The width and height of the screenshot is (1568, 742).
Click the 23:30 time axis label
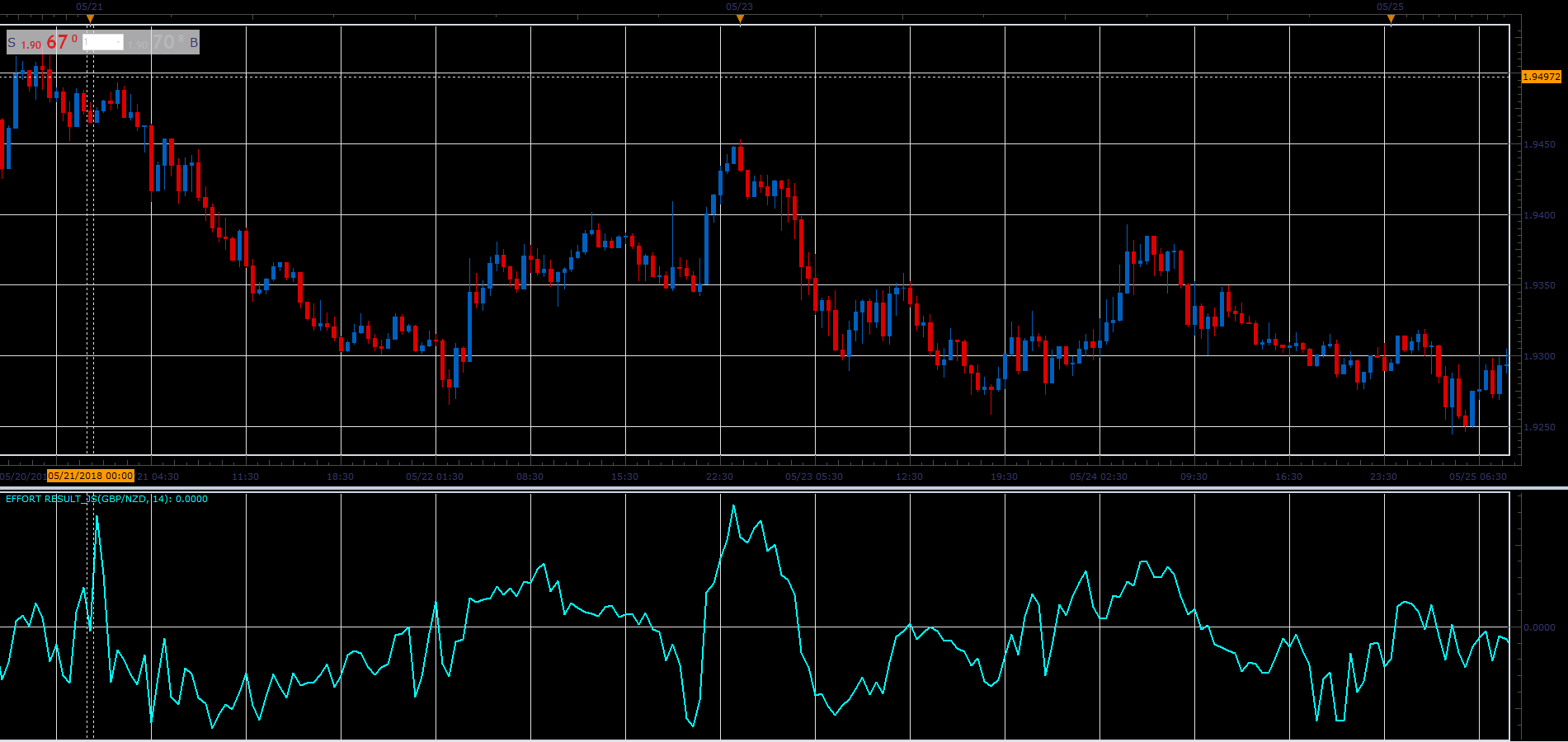(1383, 477)
